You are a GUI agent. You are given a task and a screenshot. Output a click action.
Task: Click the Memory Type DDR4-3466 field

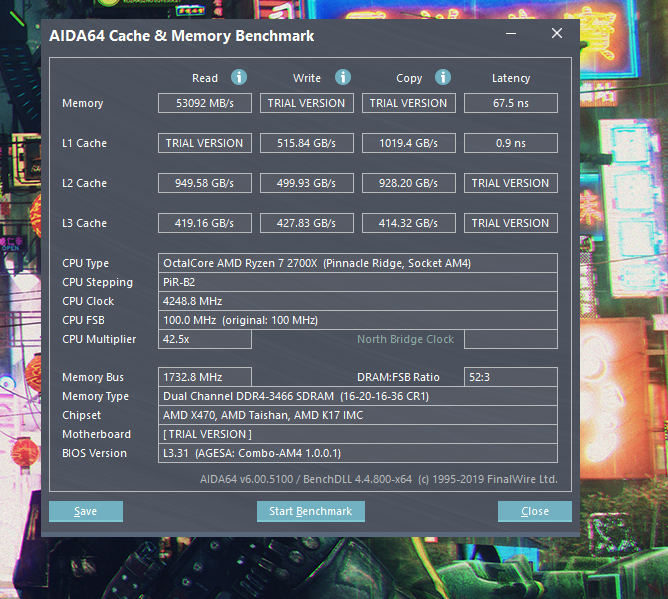(358, 396)
